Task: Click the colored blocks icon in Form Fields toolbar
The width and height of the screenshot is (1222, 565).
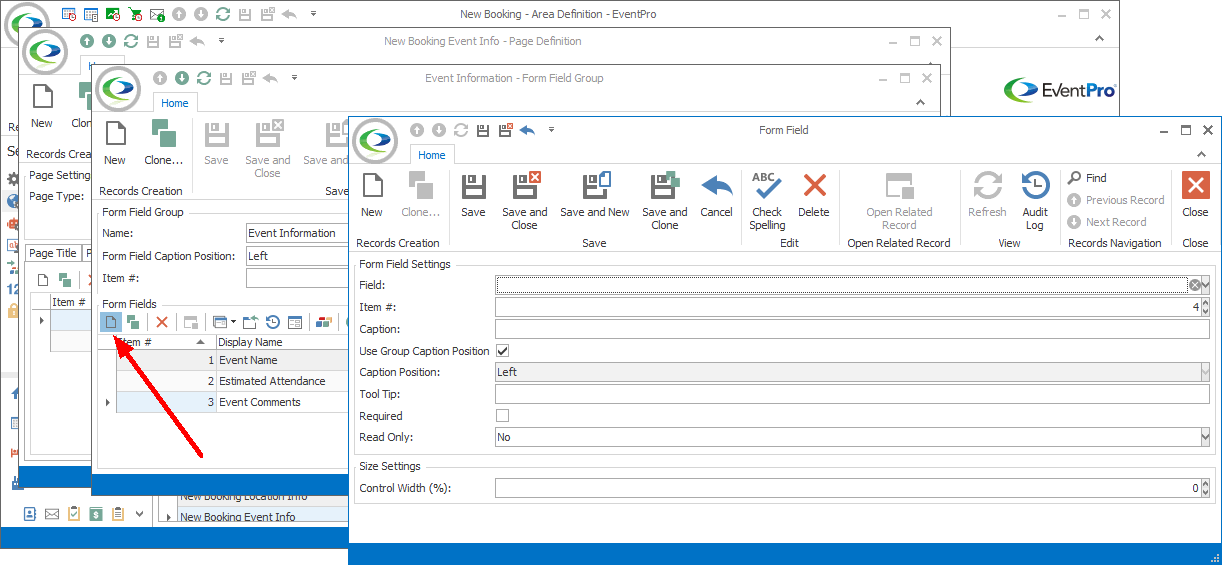Action: pyautogui.click(x=323, y=322)
